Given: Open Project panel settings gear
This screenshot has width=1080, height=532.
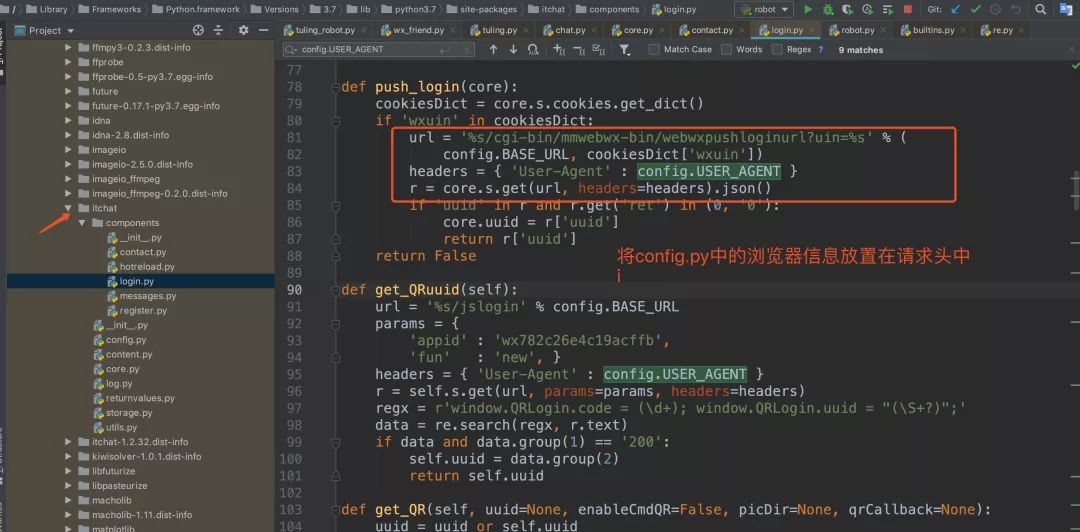Looking at the screenshot, I should pyautogui.click(x=243, y=30).
